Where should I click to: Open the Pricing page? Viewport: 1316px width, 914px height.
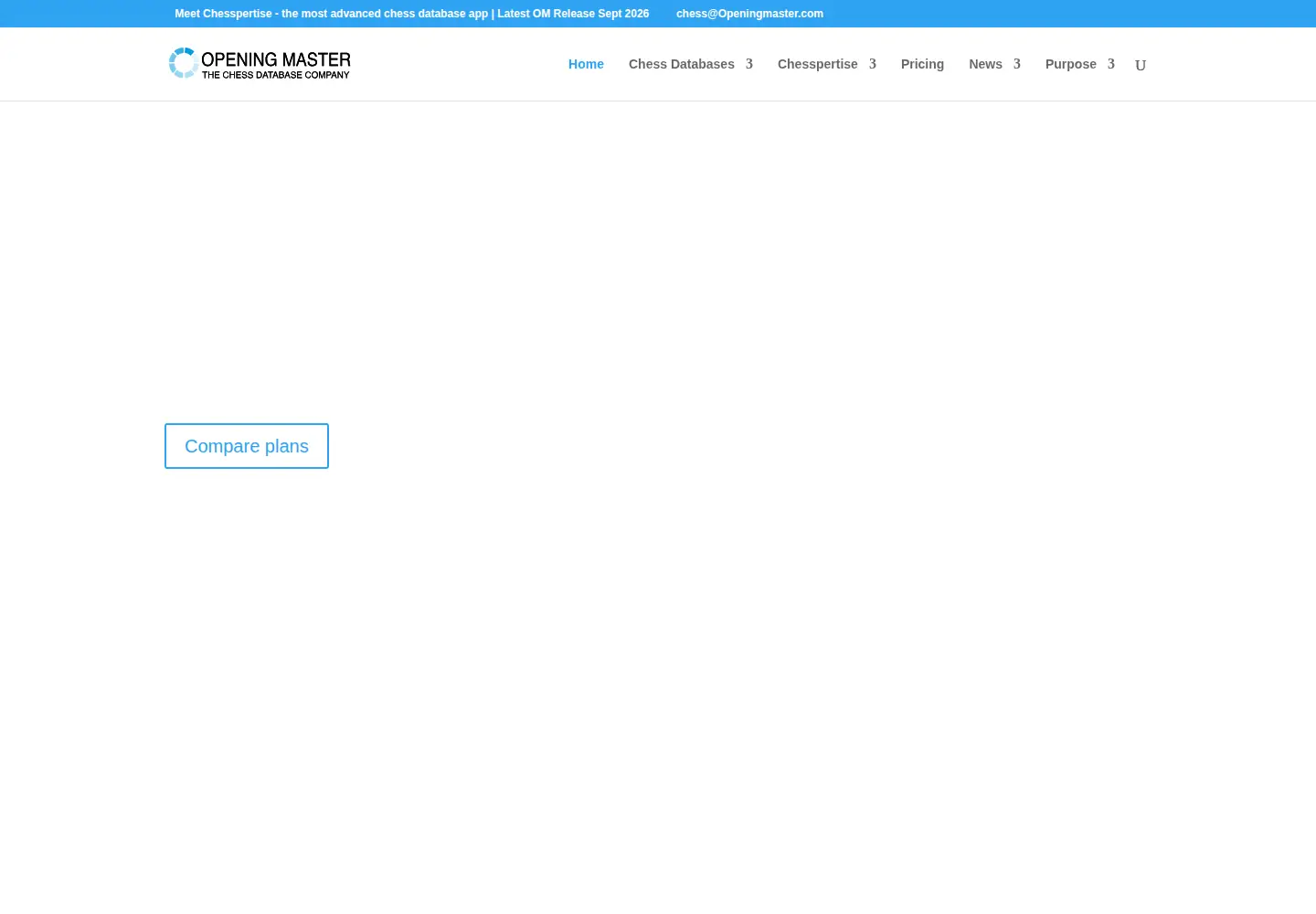(x=922, y=64)
